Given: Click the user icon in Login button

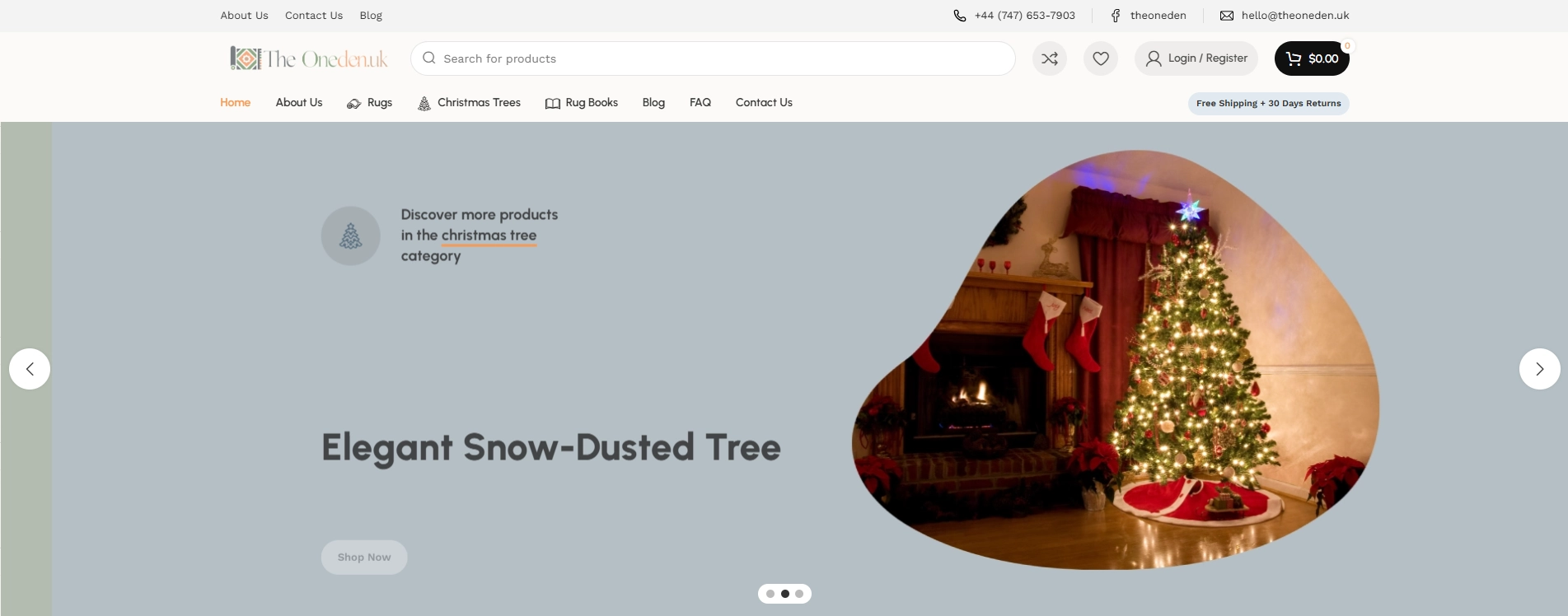Looking at the screenshot, I should click(1154, 58).
